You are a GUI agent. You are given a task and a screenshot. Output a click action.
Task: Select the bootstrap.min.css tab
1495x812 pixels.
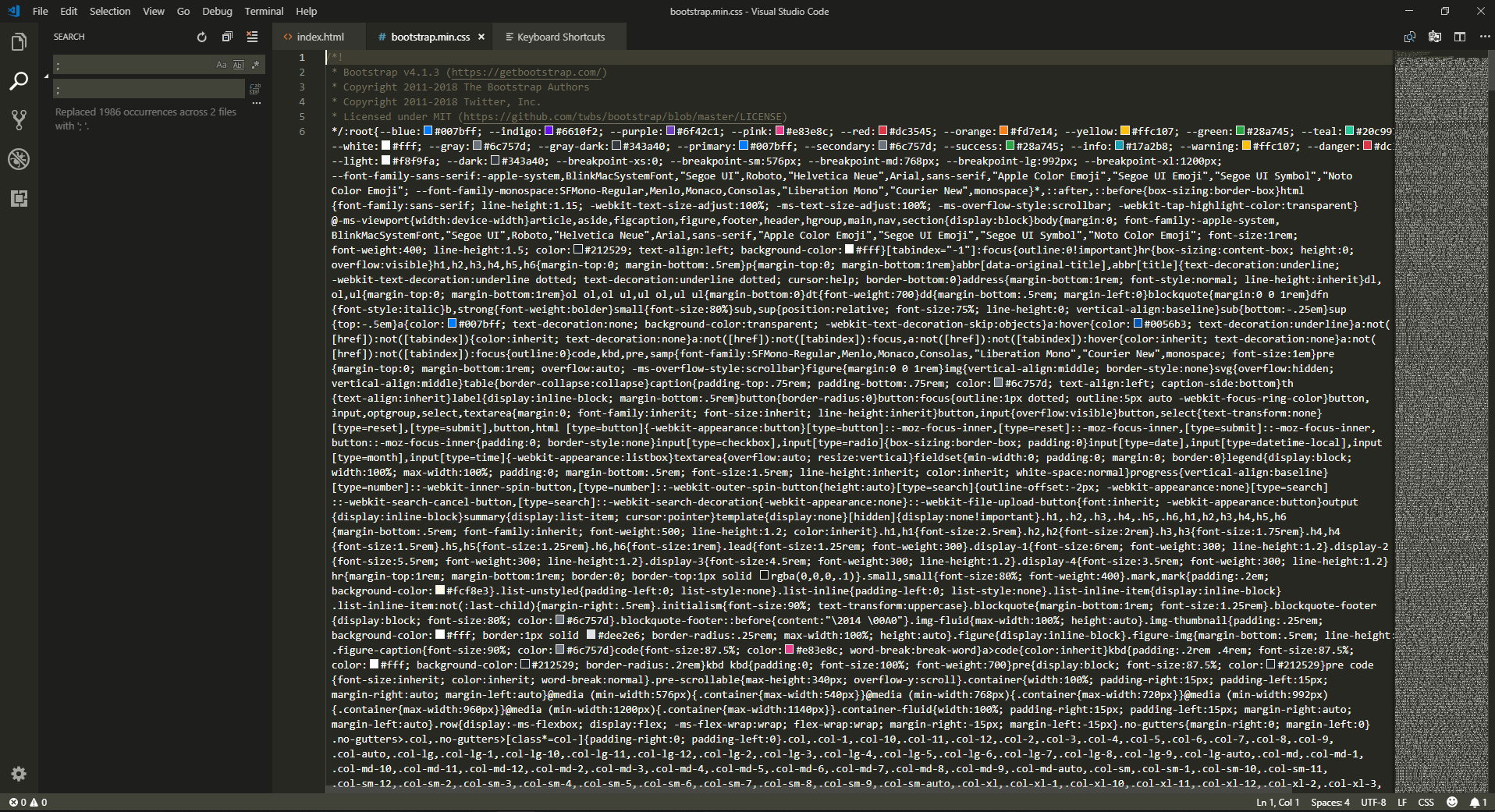click(x=430, y=37)
